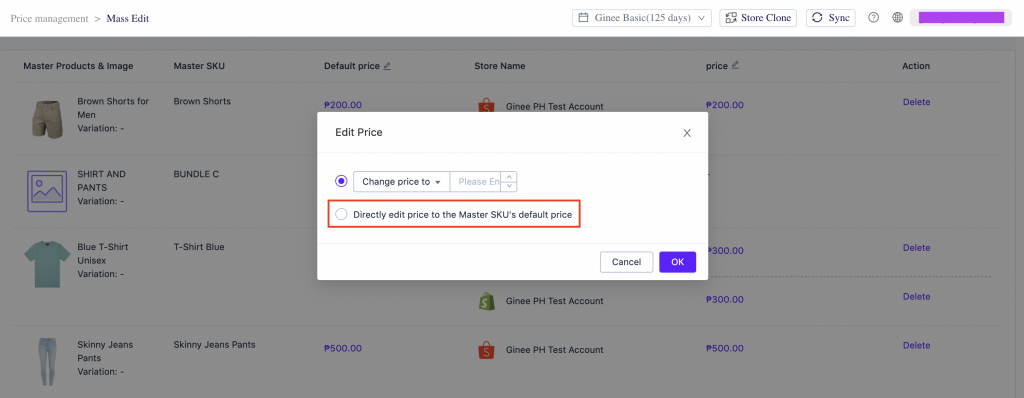Click Cancel in the Edit Price dialog

point(626,262)
